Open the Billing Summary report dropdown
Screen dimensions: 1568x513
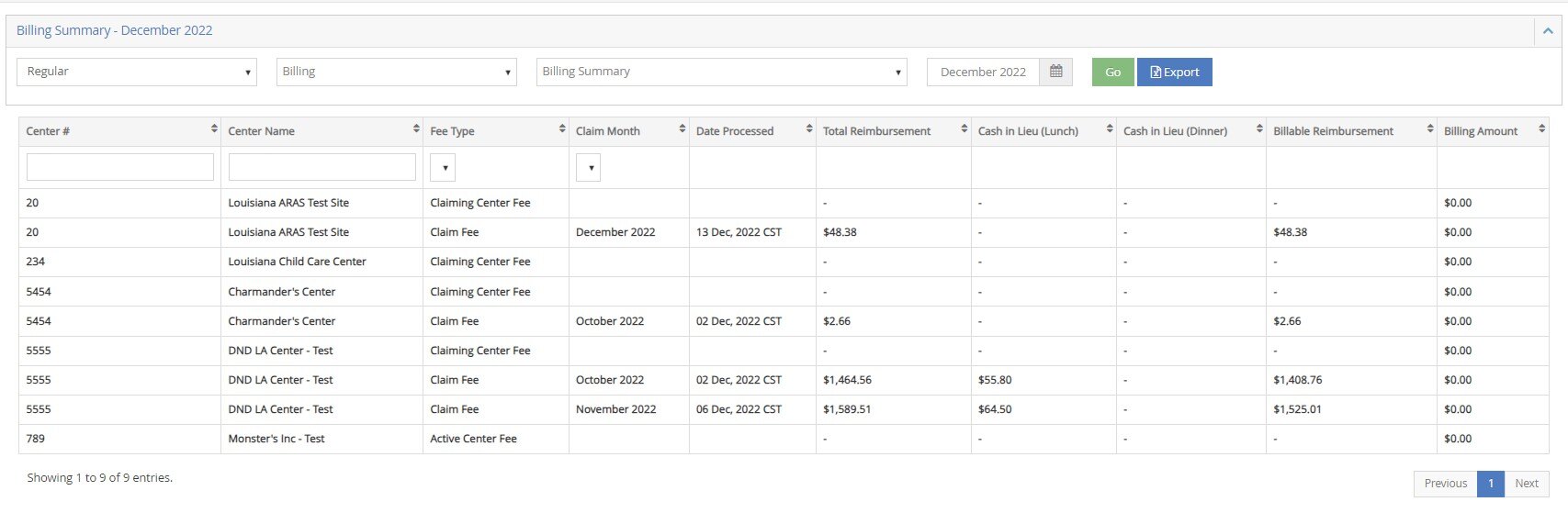click(x=721, y=72)
